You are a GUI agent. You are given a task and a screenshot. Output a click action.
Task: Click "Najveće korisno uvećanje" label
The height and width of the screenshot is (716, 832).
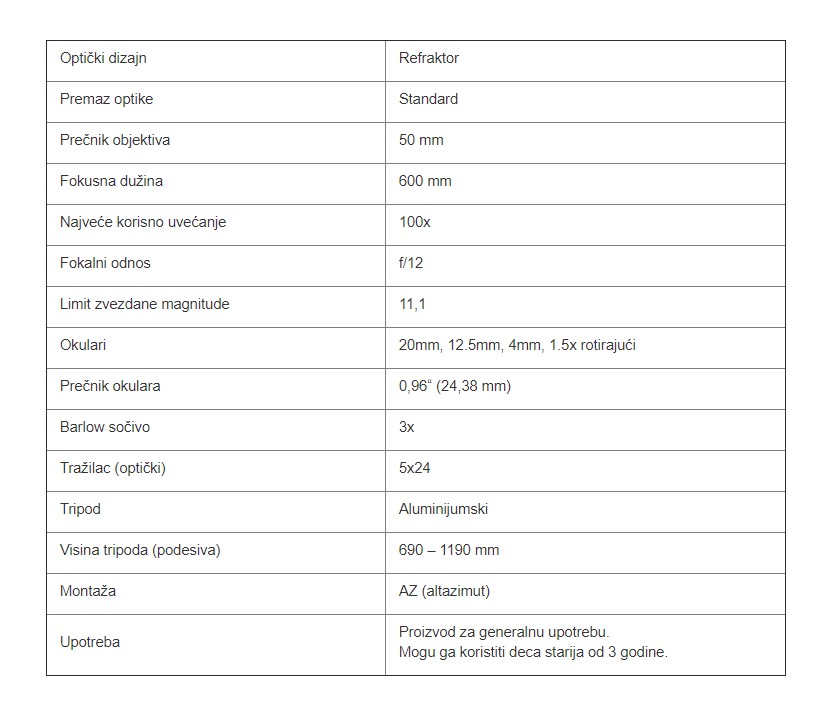click(143, 222)
